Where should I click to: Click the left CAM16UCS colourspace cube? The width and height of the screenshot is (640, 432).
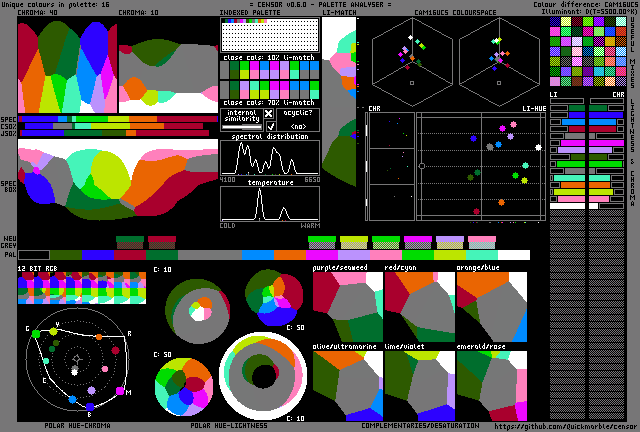[412, 61]
